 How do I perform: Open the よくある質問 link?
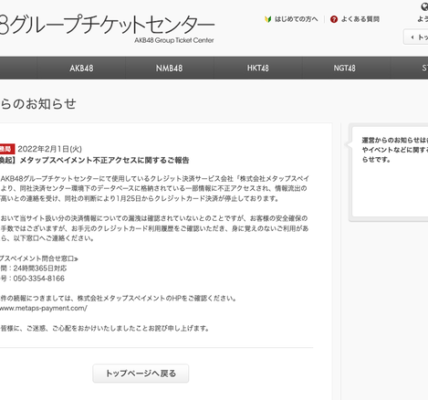click(x=360, y=19)
